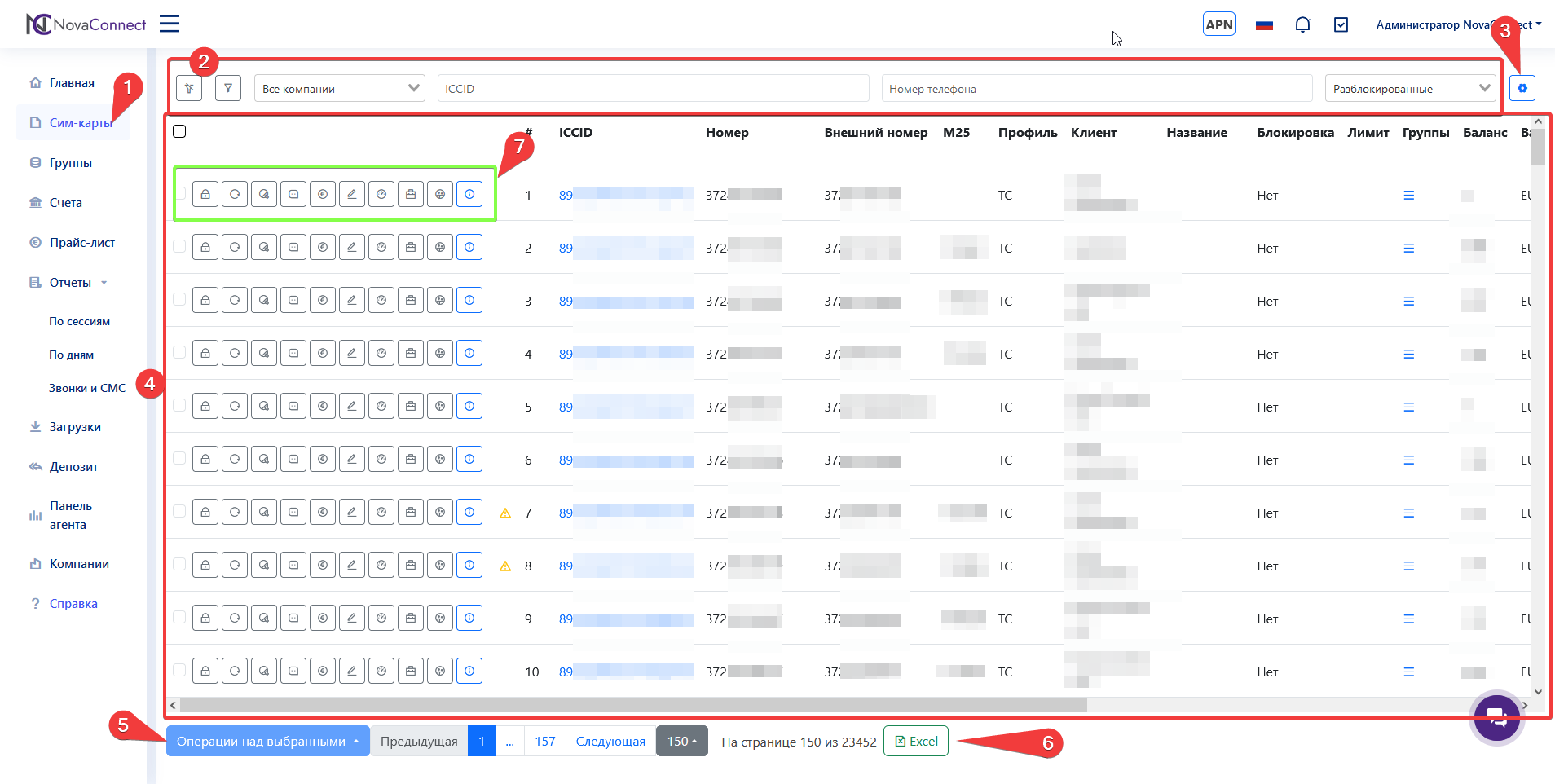
Task: Click the horizontal table scrollbar
Action: pyautogui.click(x=632, y=705)
